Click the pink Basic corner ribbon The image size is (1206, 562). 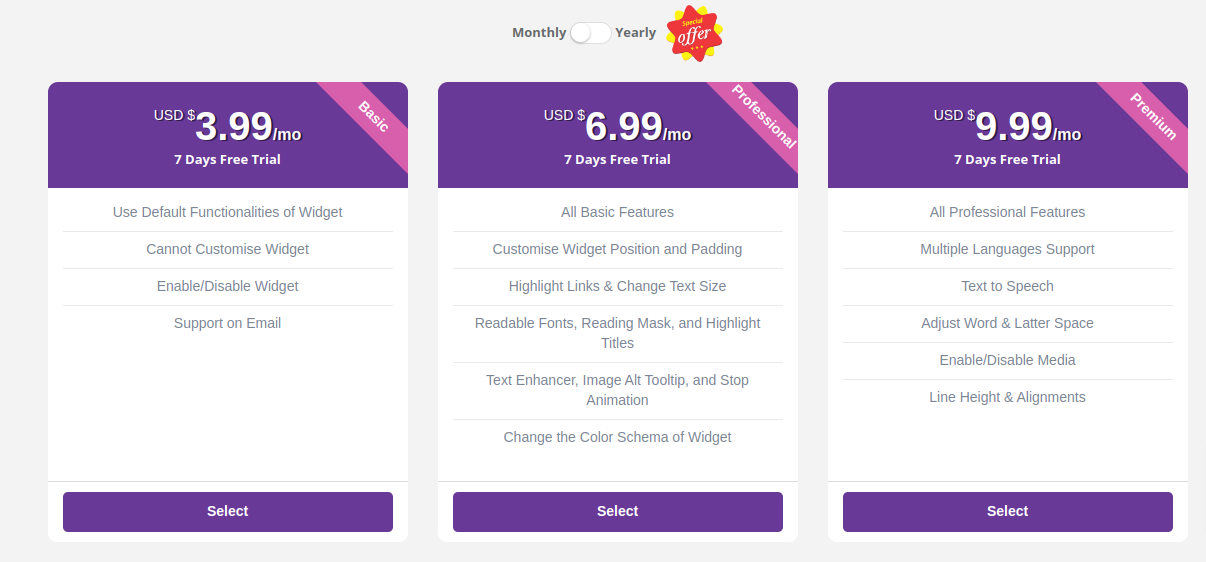click(372, 117)
